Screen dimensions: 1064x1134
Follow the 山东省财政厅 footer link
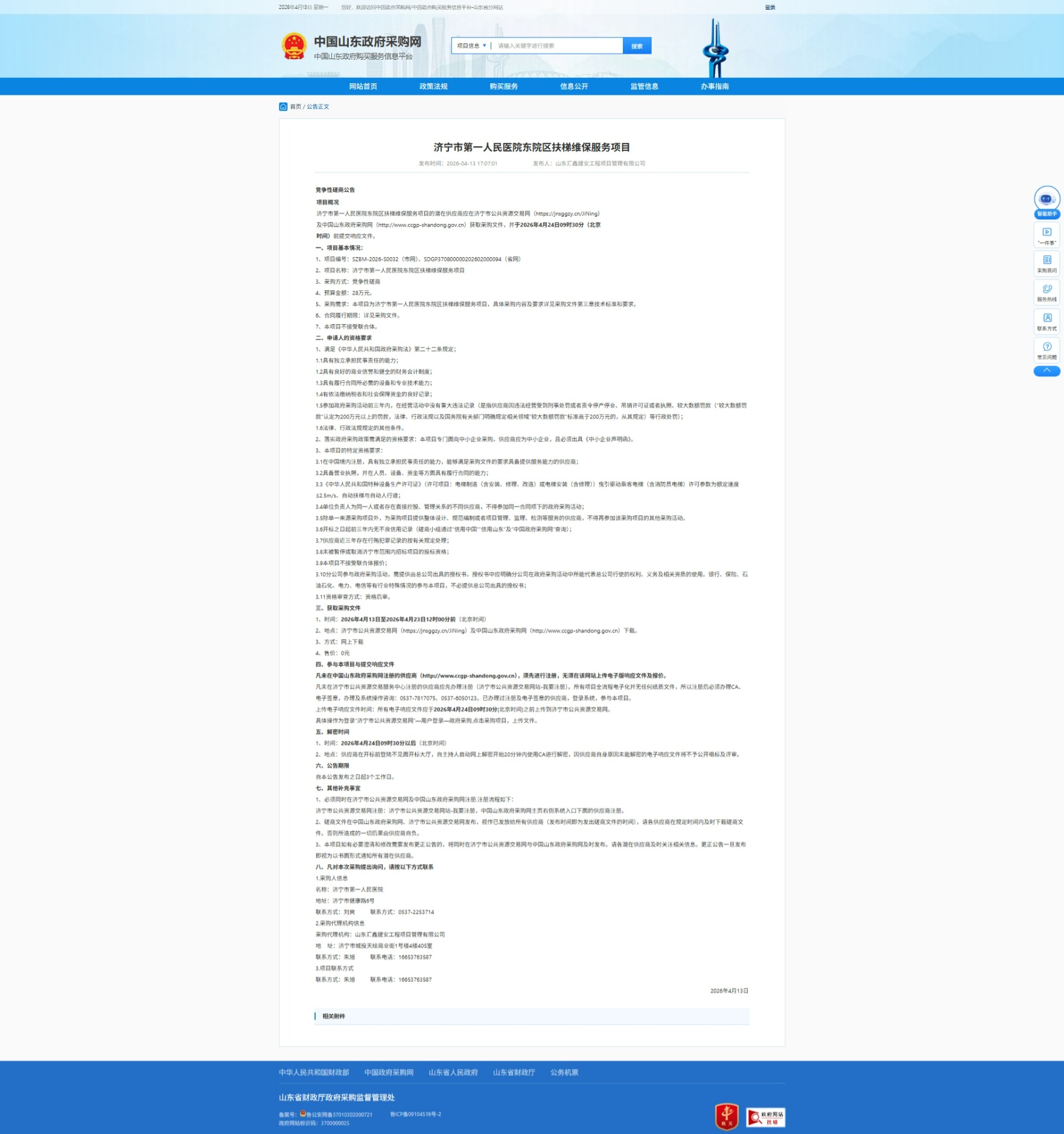point(514,1072)
